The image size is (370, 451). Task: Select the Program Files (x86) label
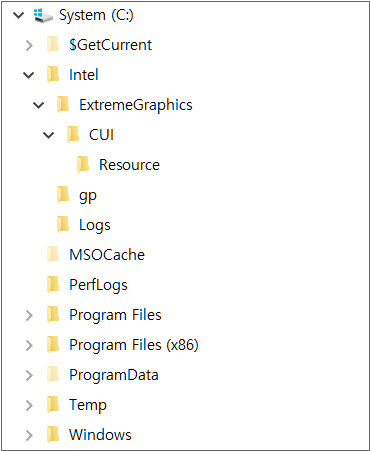134,345
